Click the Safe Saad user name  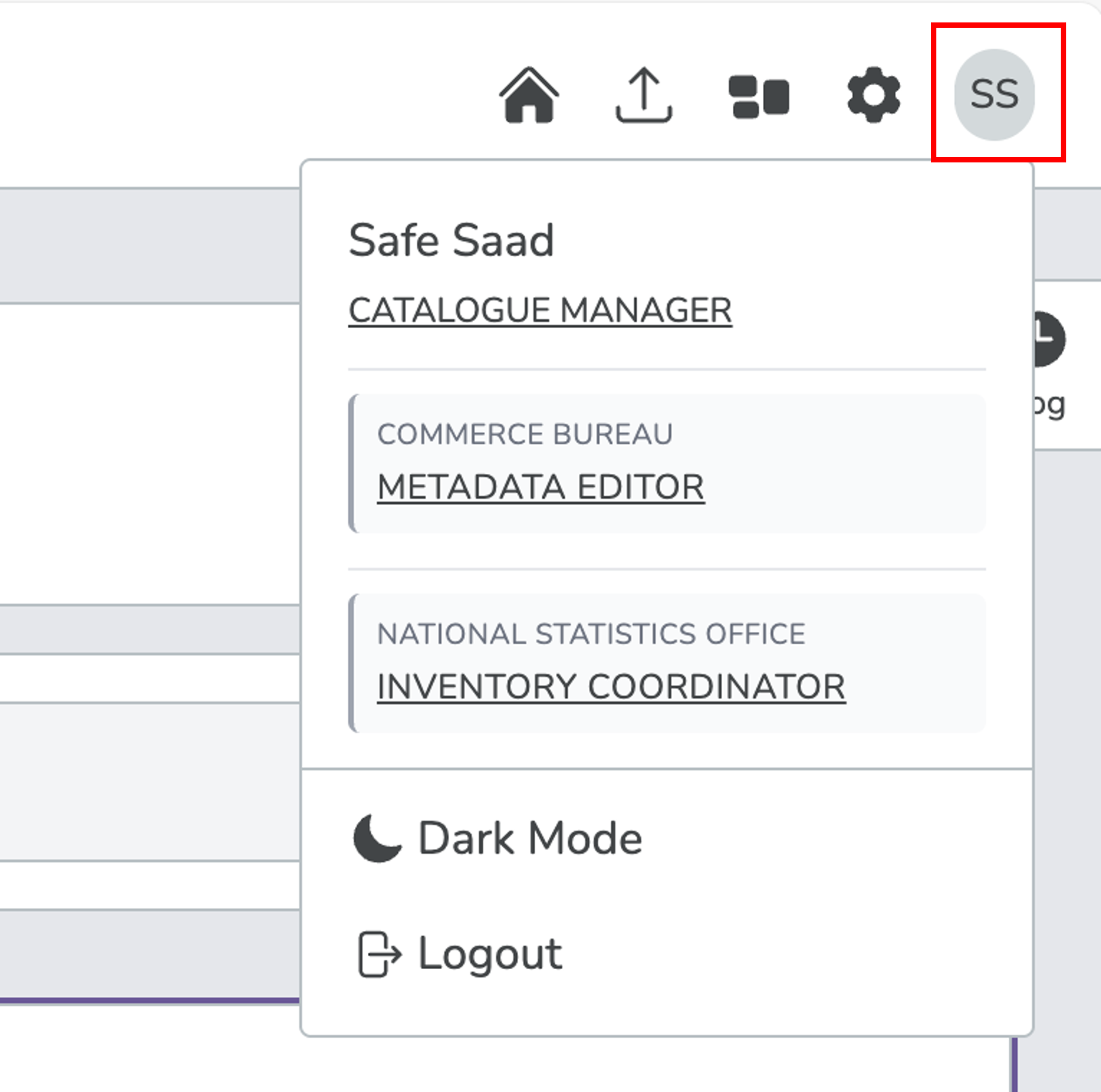pos(452,240)
